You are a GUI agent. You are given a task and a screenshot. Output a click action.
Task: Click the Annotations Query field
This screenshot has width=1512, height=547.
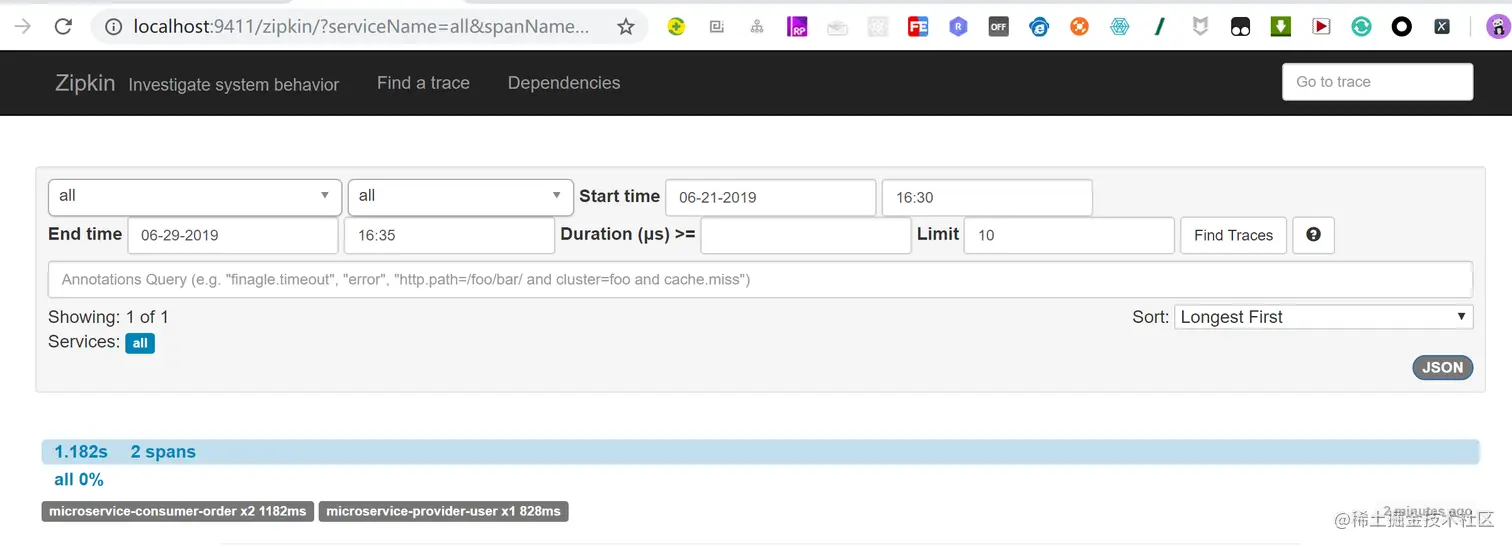pyautogui.click(x=760, y=279)
